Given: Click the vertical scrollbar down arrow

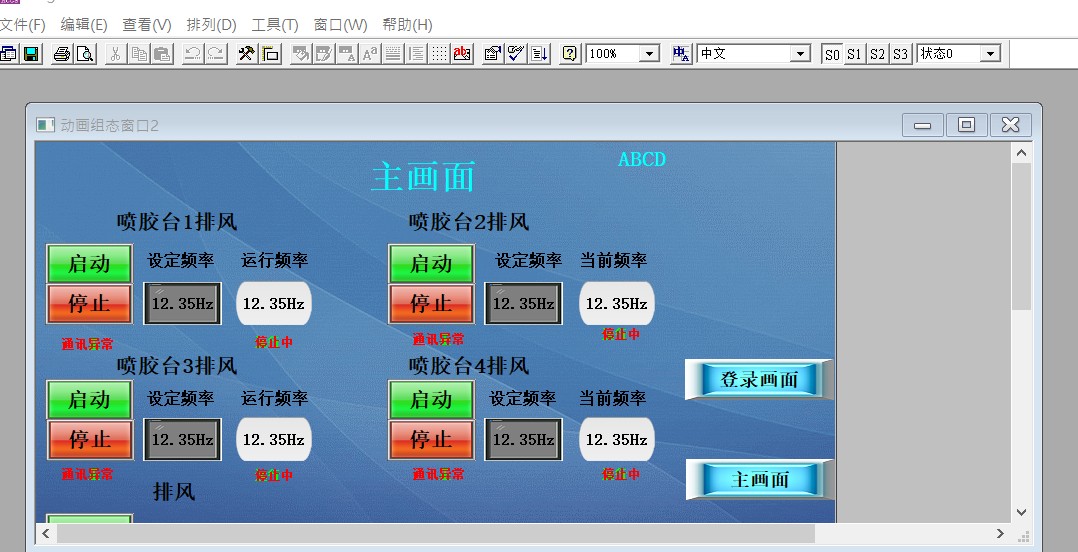Looking at the screenshot, I should tap(1021, 512).
